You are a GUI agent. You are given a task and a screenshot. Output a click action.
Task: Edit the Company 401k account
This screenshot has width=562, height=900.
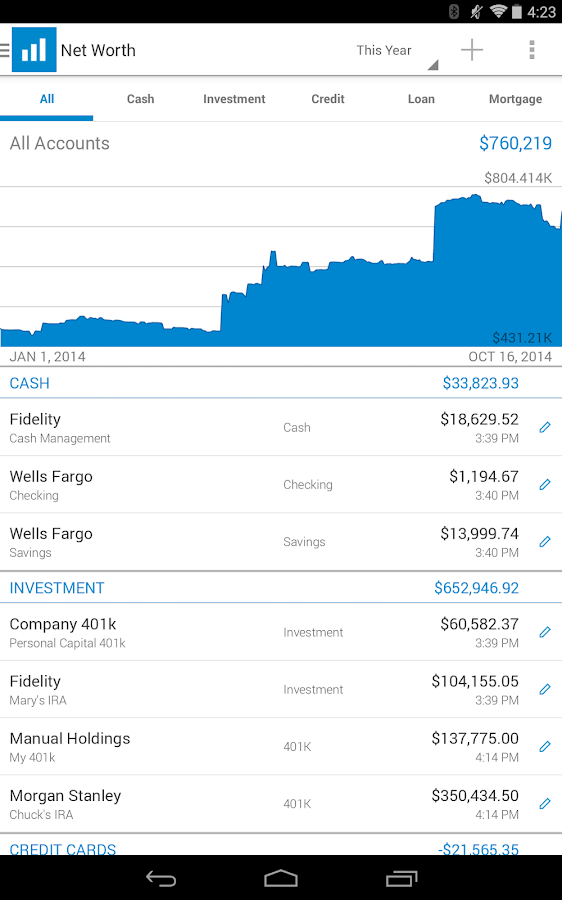coord(545,632)
